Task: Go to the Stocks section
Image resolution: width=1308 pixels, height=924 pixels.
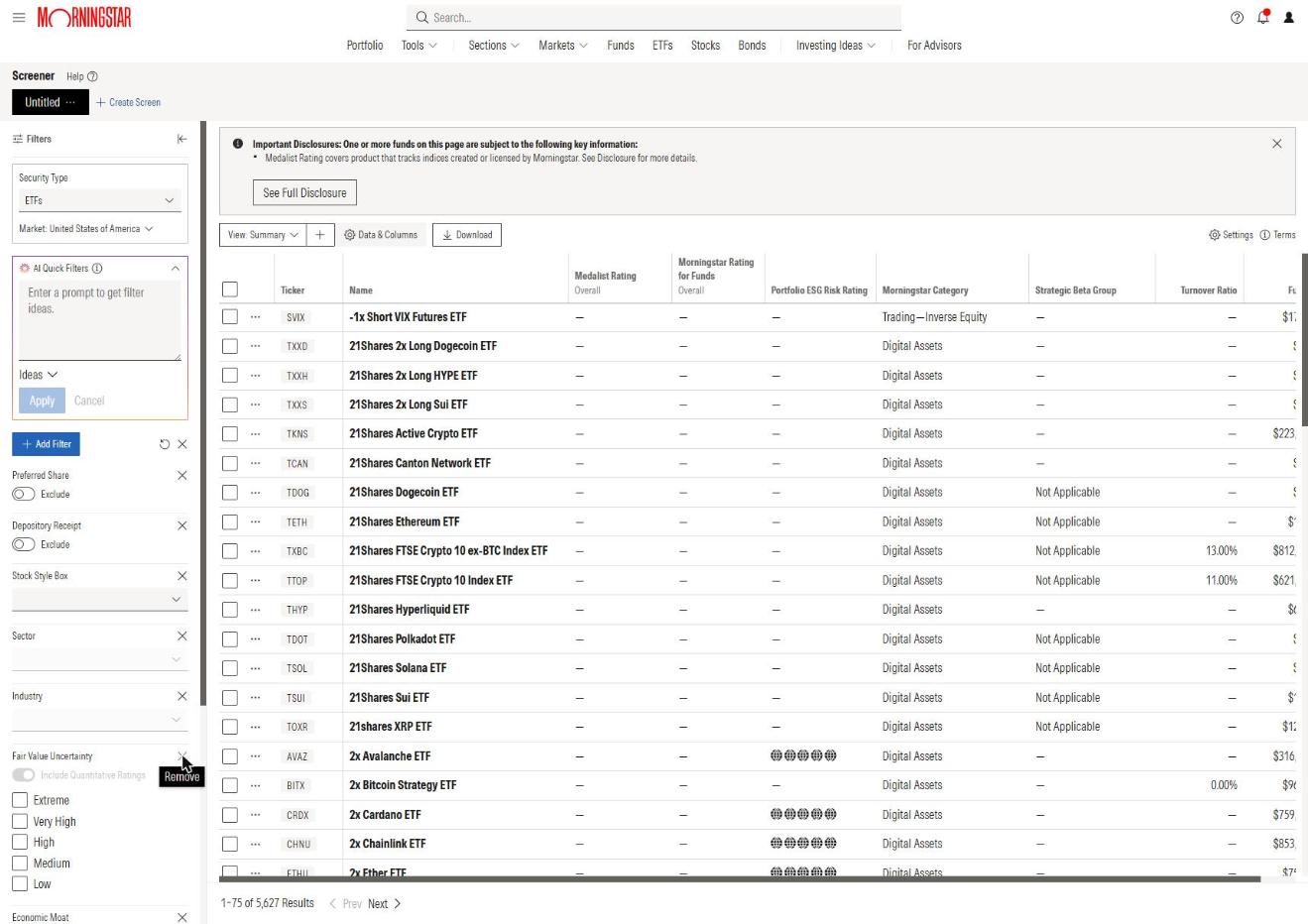Action: click(x=705, y=46)
